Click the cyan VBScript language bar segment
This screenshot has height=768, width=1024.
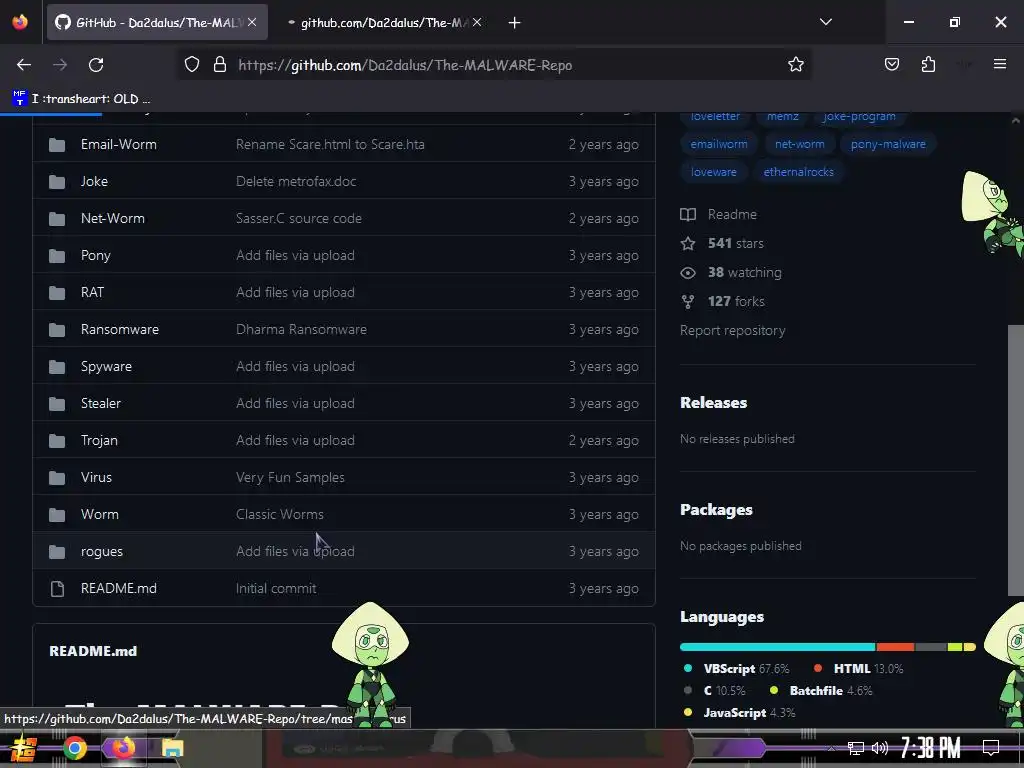(x=777, y=647)
